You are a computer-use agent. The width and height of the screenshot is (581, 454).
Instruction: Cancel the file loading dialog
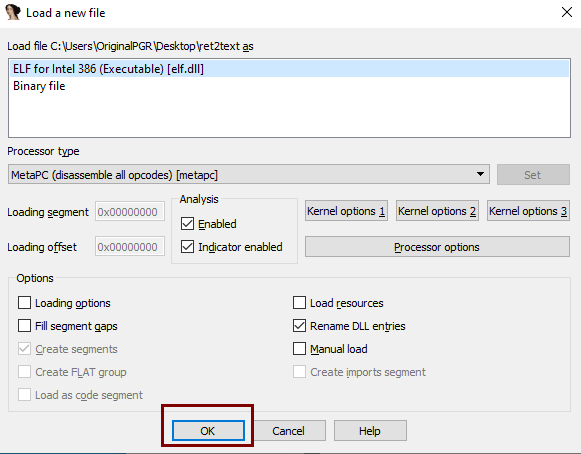click(x=289, y=431)
